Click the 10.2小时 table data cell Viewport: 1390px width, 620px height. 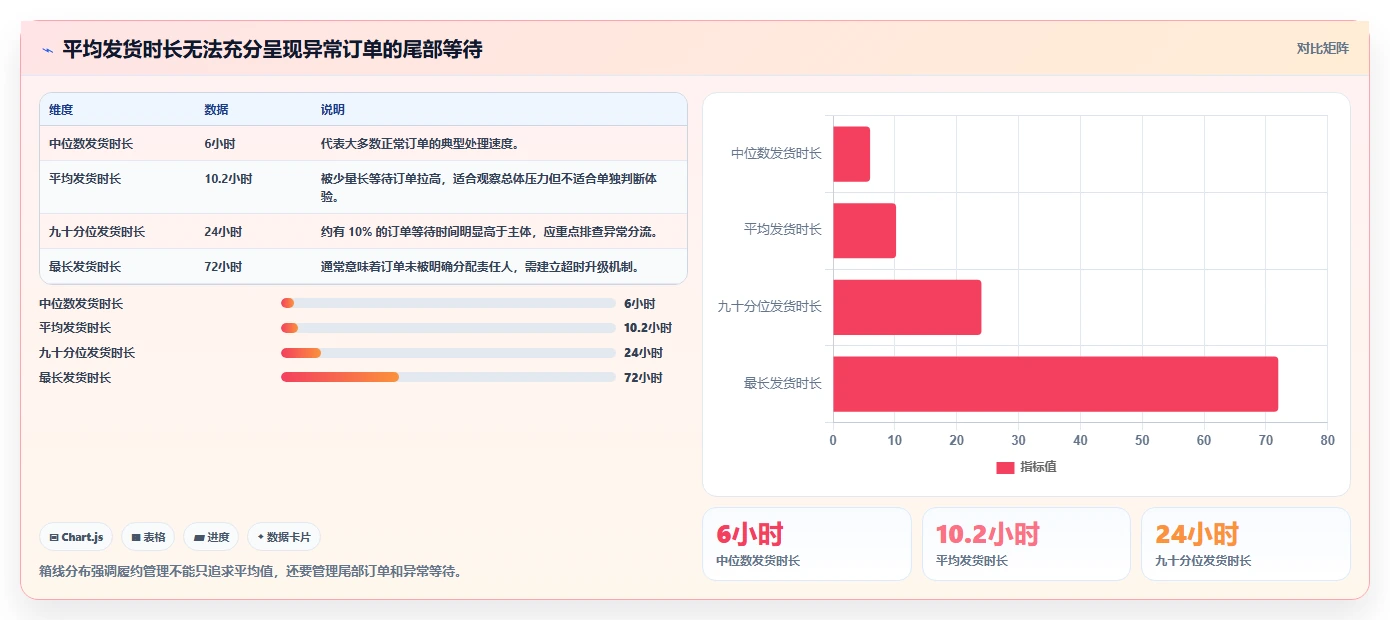[228, 179]
